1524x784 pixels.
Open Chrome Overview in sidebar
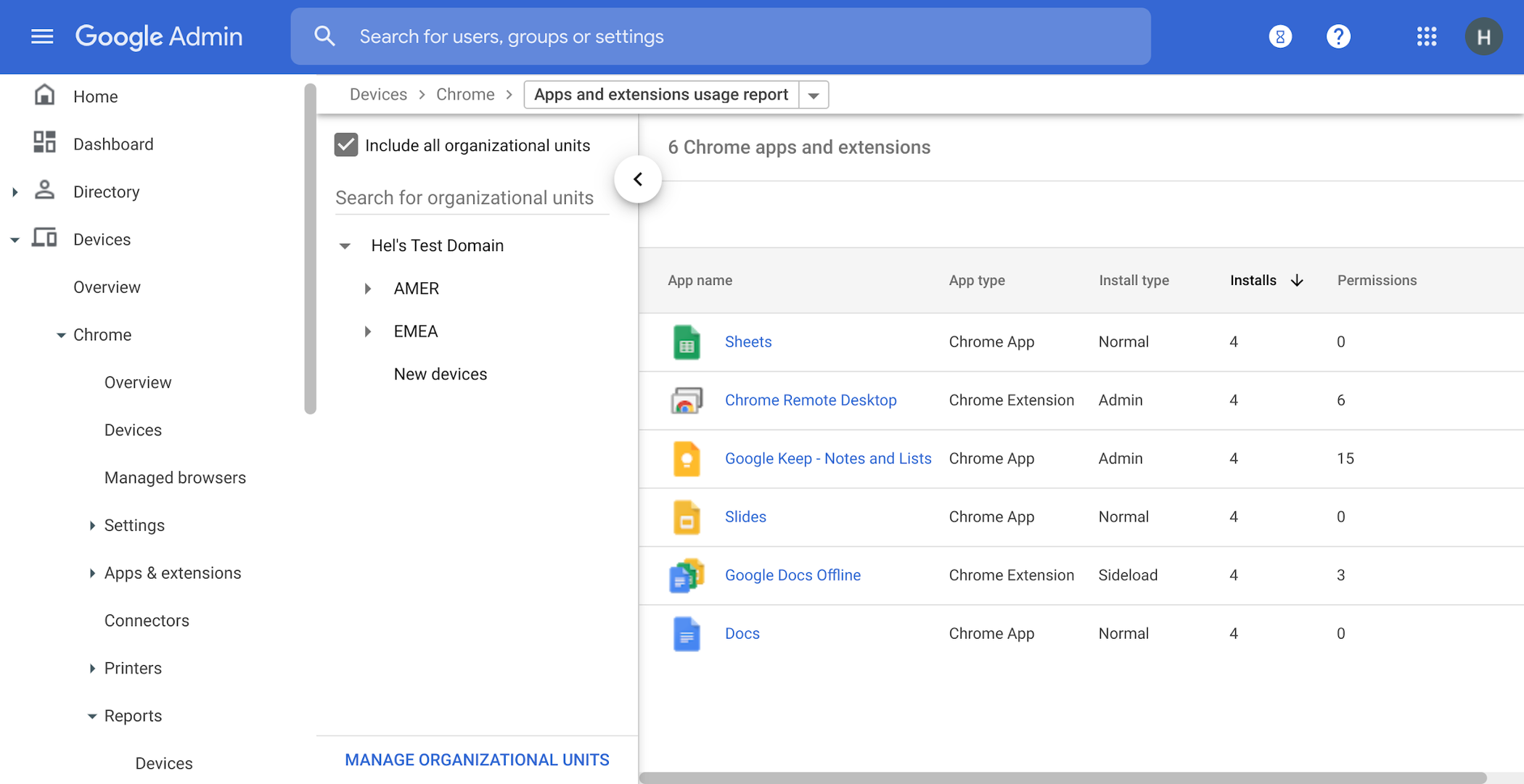click(x=138, y=382)
